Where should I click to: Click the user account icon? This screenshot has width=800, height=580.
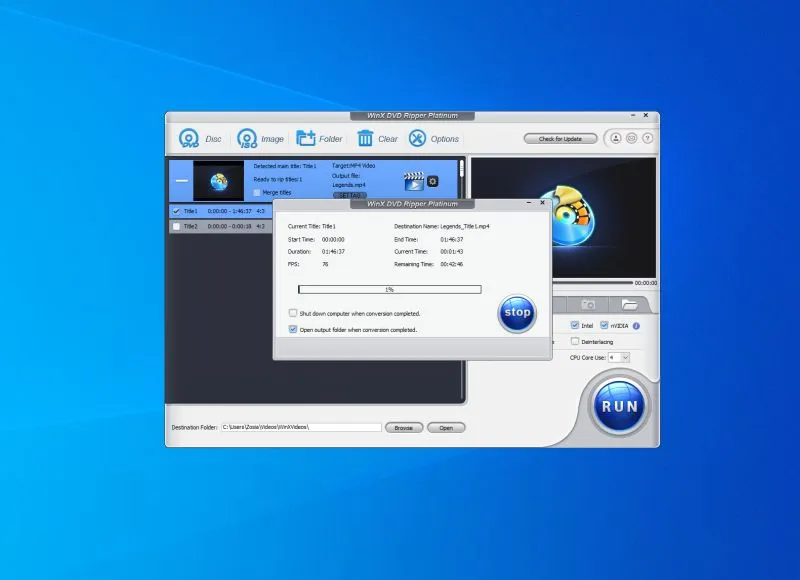pyautogui.click(x=616, y=139)
